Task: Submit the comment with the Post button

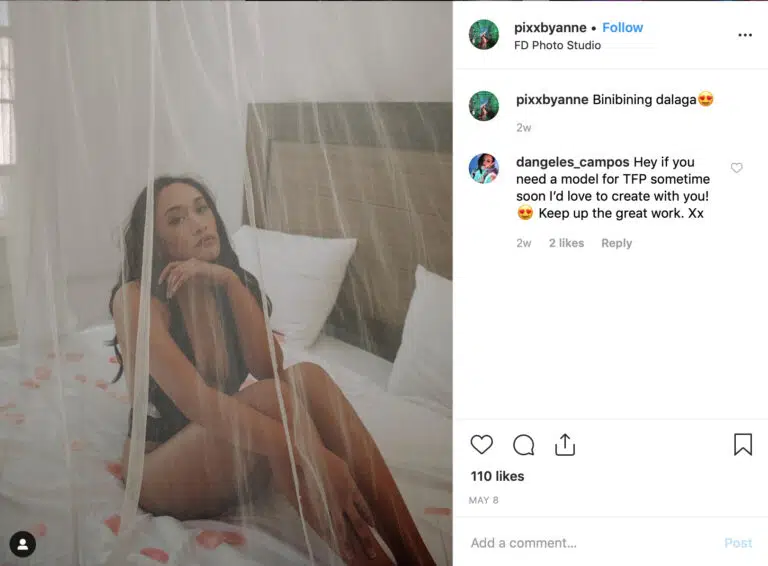Action: point(738,543)
